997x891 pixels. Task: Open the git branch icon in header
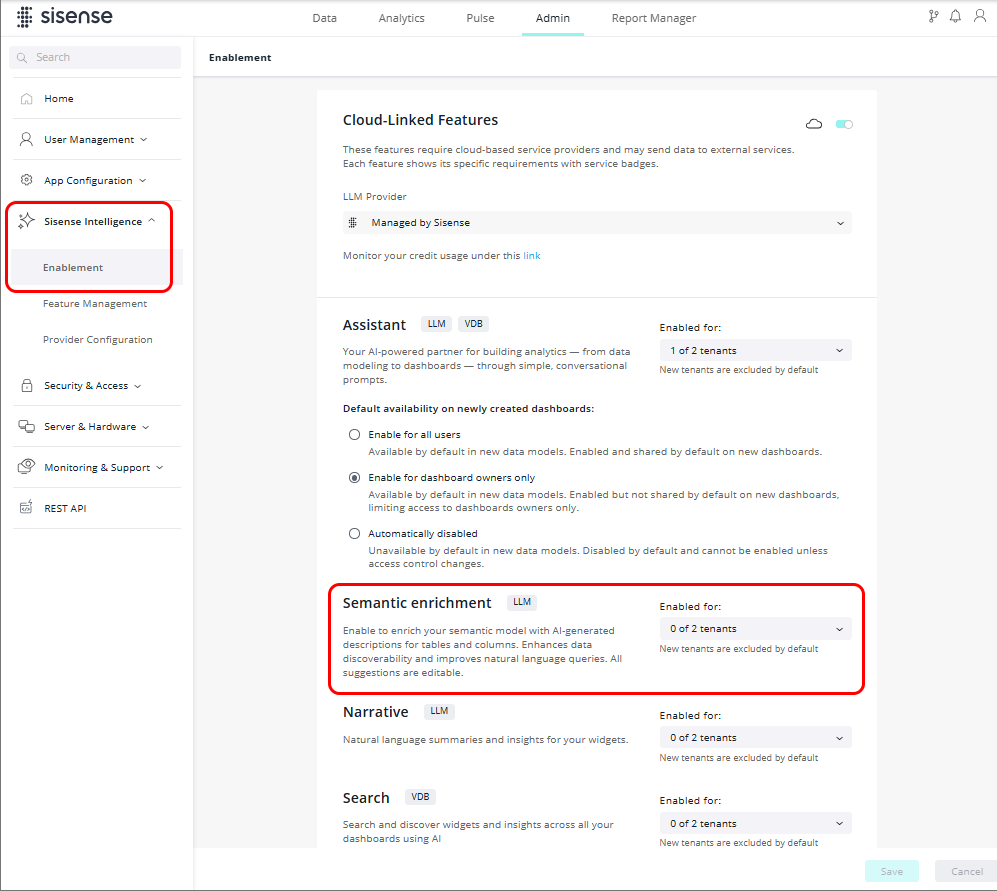[x=933, y=17]
